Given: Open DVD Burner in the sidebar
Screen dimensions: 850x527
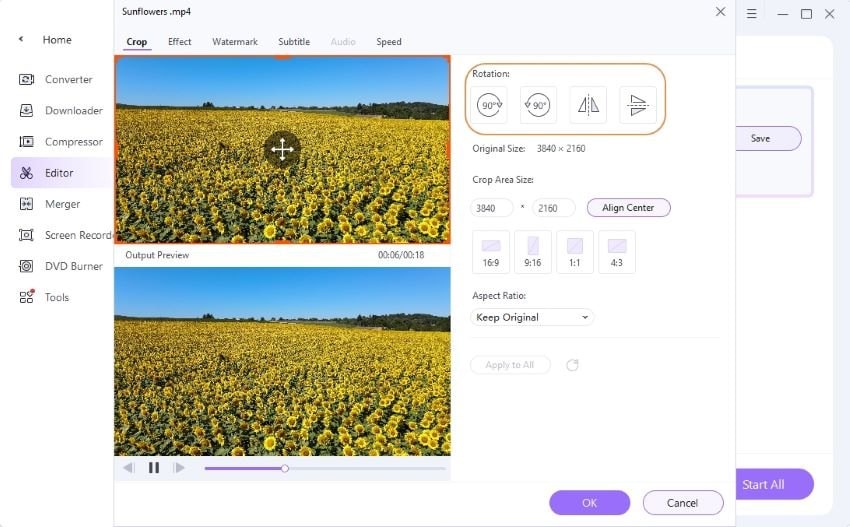Looking at the screenshot, I should click(62, 266).
